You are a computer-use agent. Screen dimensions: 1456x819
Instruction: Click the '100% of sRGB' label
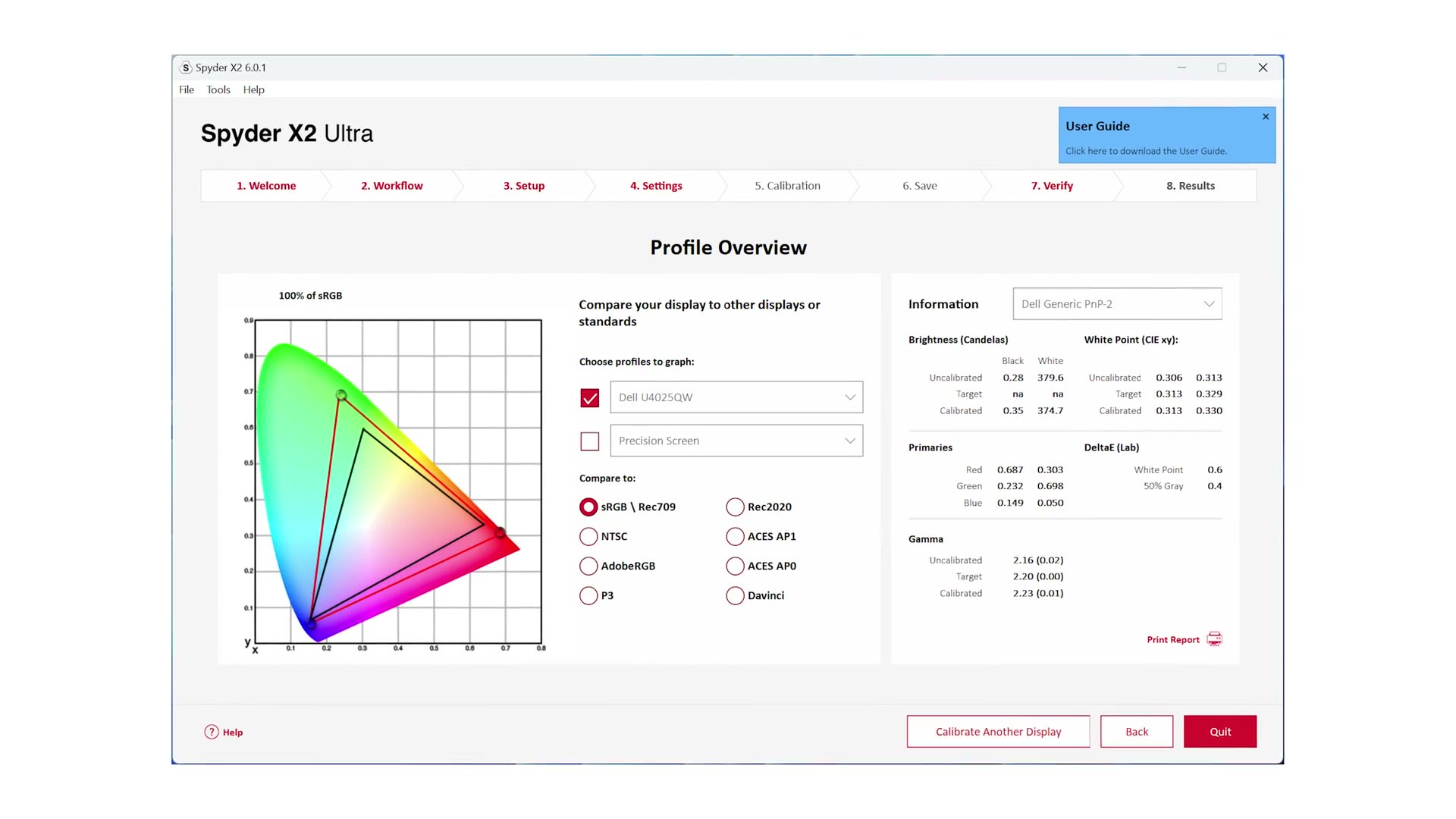(310, 296)
